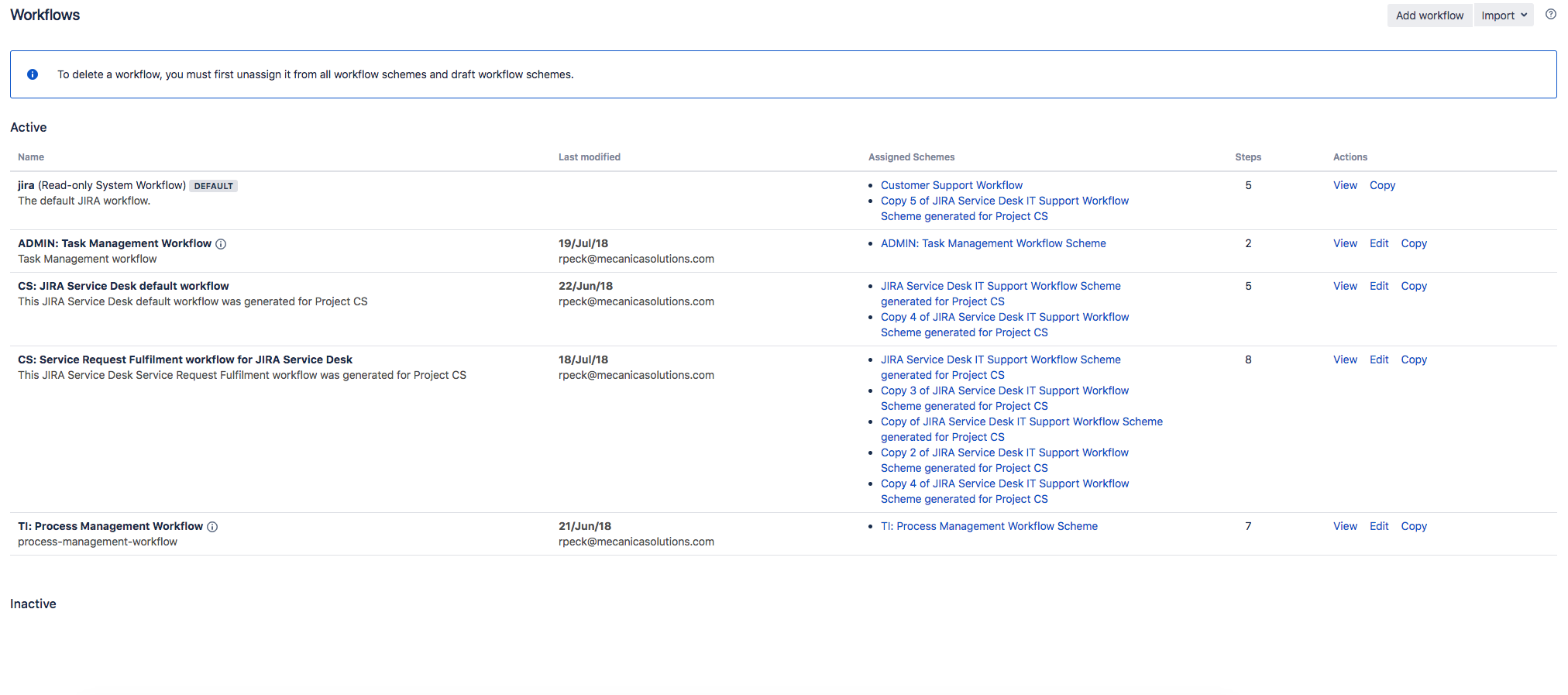
Task: Copy the jira read-only system workflow
Action: coord(1382,185)
